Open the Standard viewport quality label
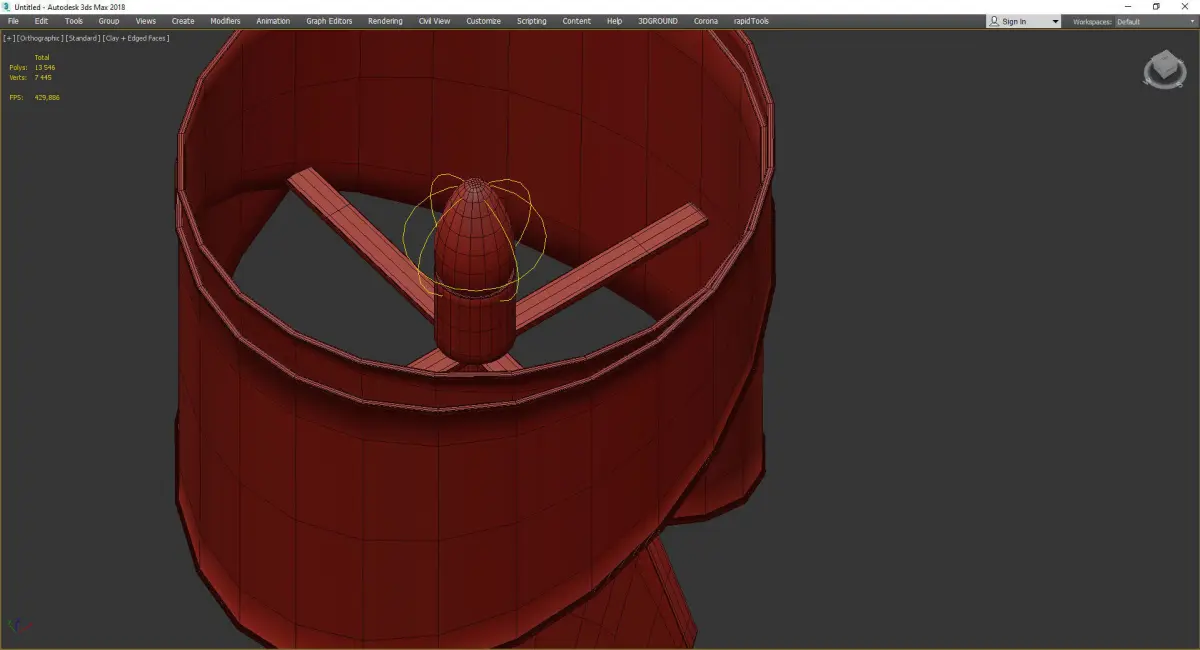Viewport: 1200px width, 650px height. coord(82,38)
